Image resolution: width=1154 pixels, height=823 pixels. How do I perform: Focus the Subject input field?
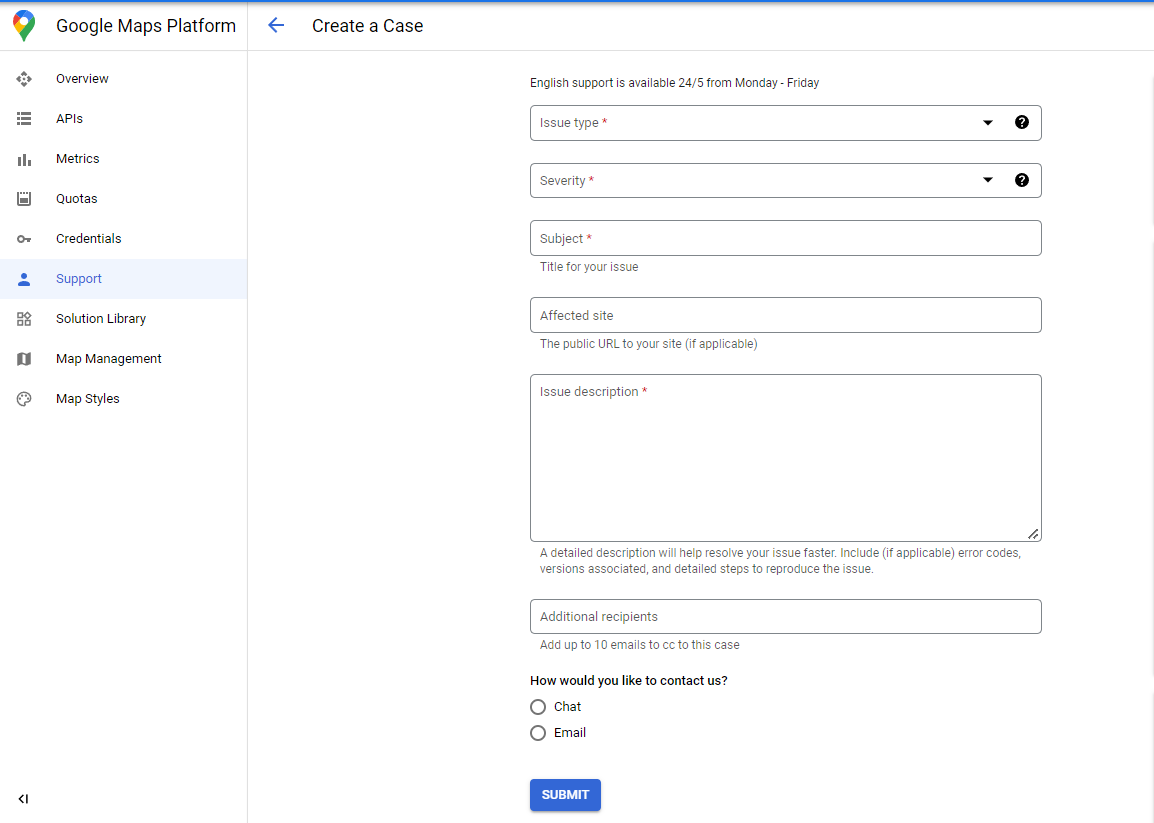tap(785, 238)
